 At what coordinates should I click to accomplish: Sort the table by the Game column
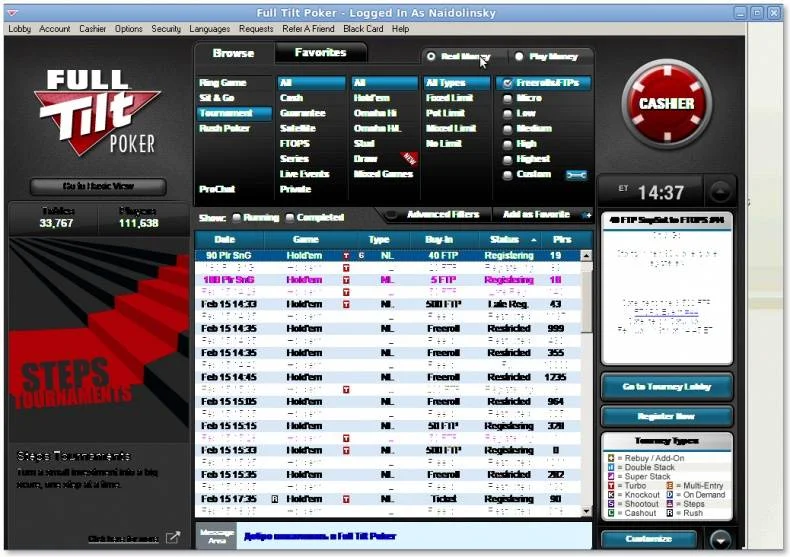pyautogui.click(x=306, y=240)
